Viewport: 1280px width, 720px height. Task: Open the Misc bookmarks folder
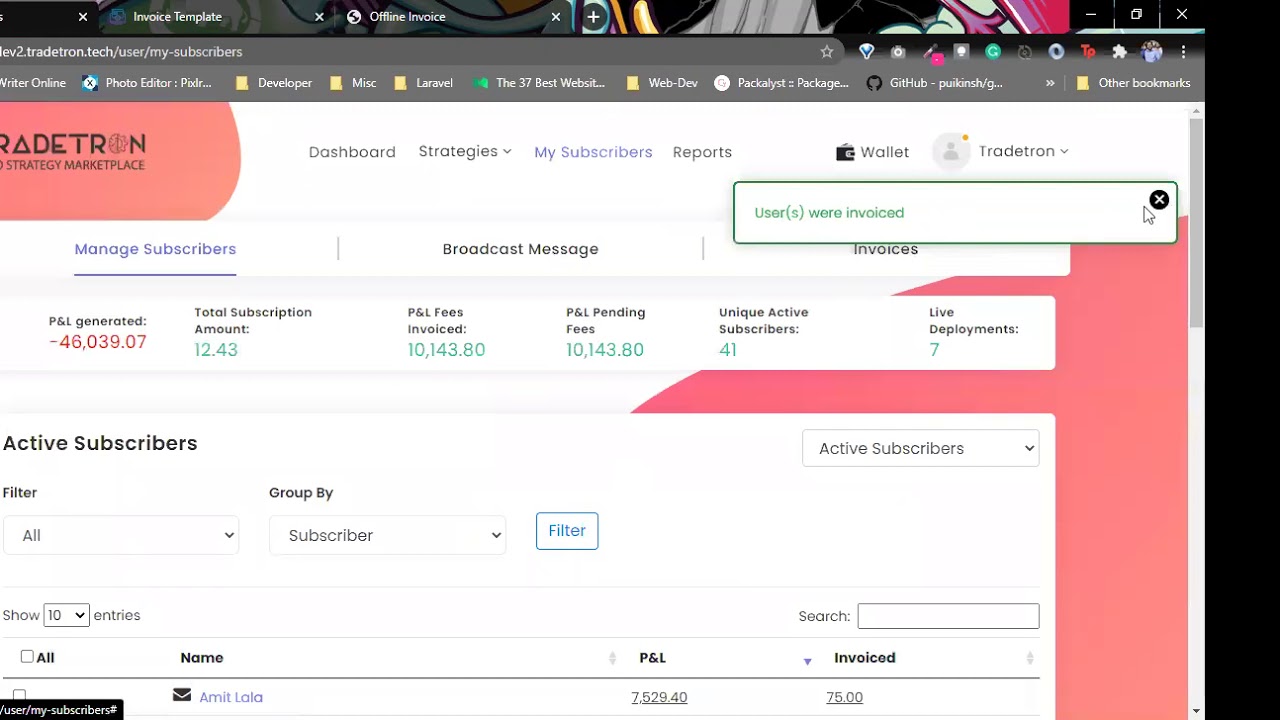(352, 83)
